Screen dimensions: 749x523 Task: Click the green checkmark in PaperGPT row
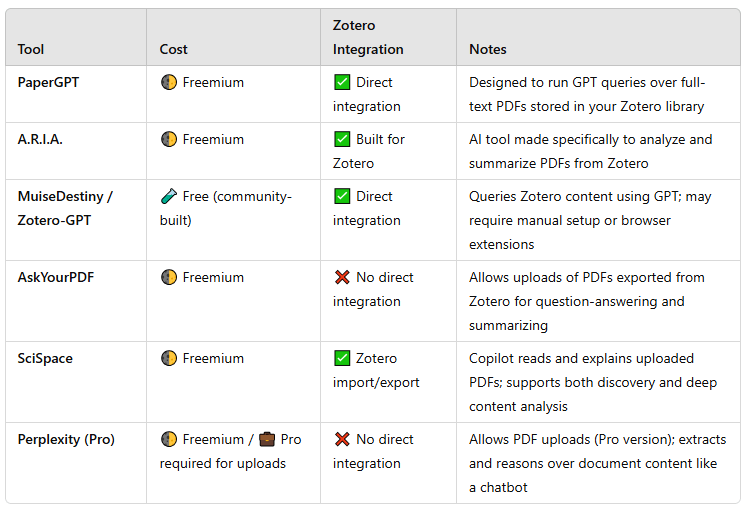pyautogui.click(x=342, y=82)
